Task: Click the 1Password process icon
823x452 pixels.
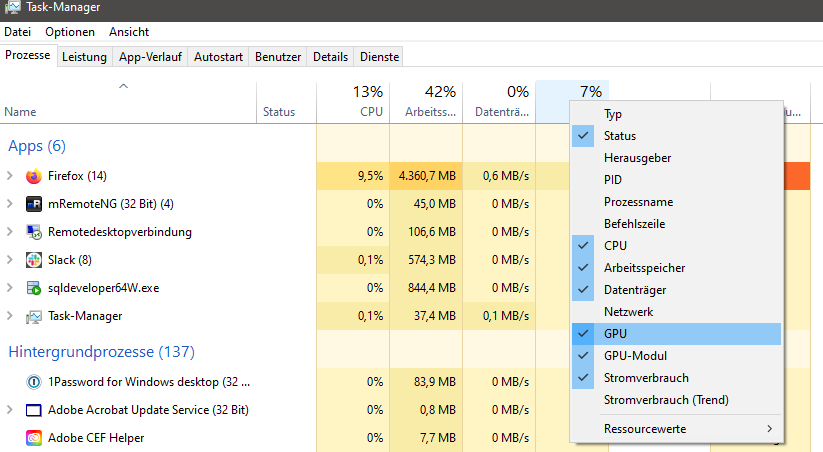Action: [x=34, y=381]
